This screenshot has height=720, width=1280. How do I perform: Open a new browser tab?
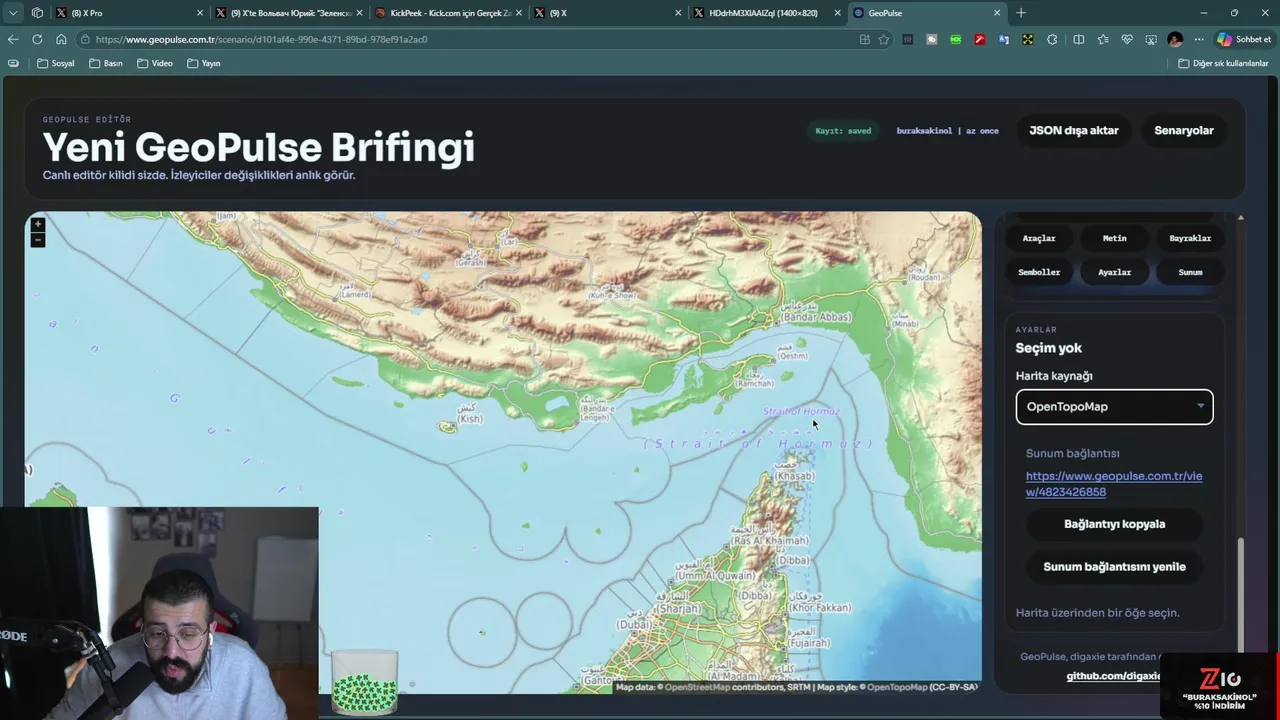1021,13
